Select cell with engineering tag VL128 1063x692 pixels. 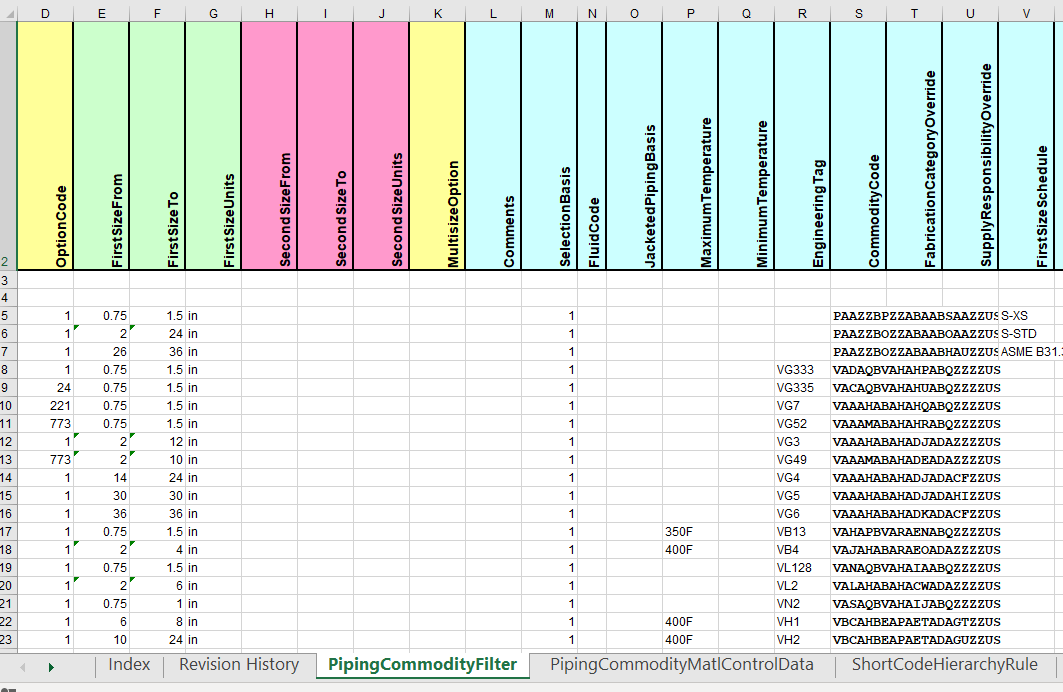[802, 568]
